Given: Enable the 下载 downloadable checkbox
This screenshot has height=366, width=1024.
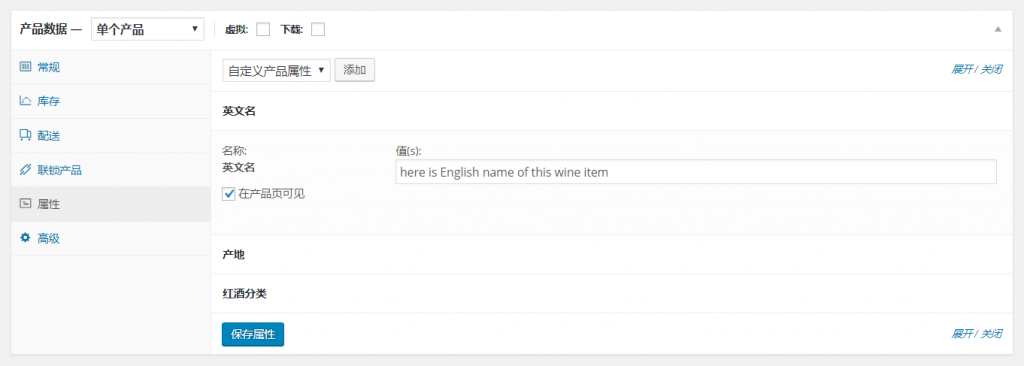Looking at the screenshot, I should pyautogui.click(x=318, y=29).
